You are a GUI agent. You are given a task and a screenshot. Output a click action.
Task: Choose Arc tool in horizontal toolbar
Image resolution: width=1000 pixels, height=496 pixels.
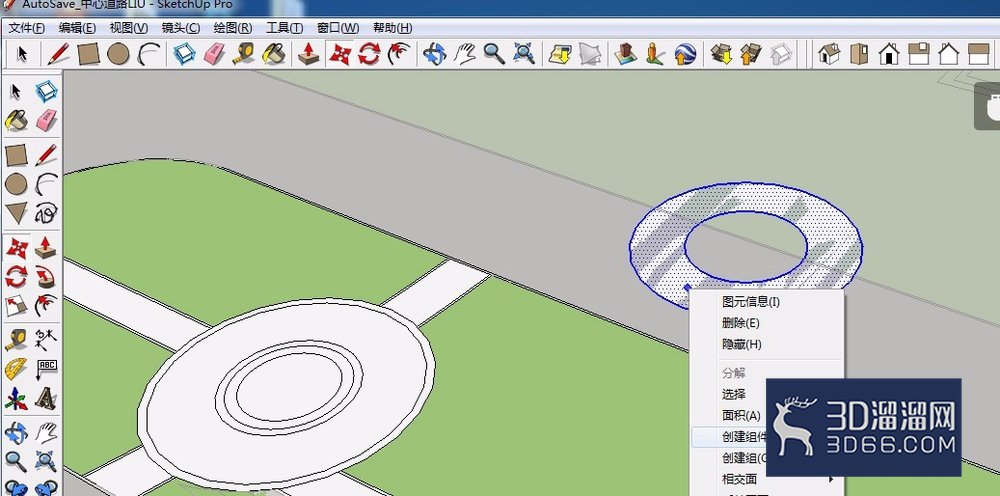(x=149, y=54)
